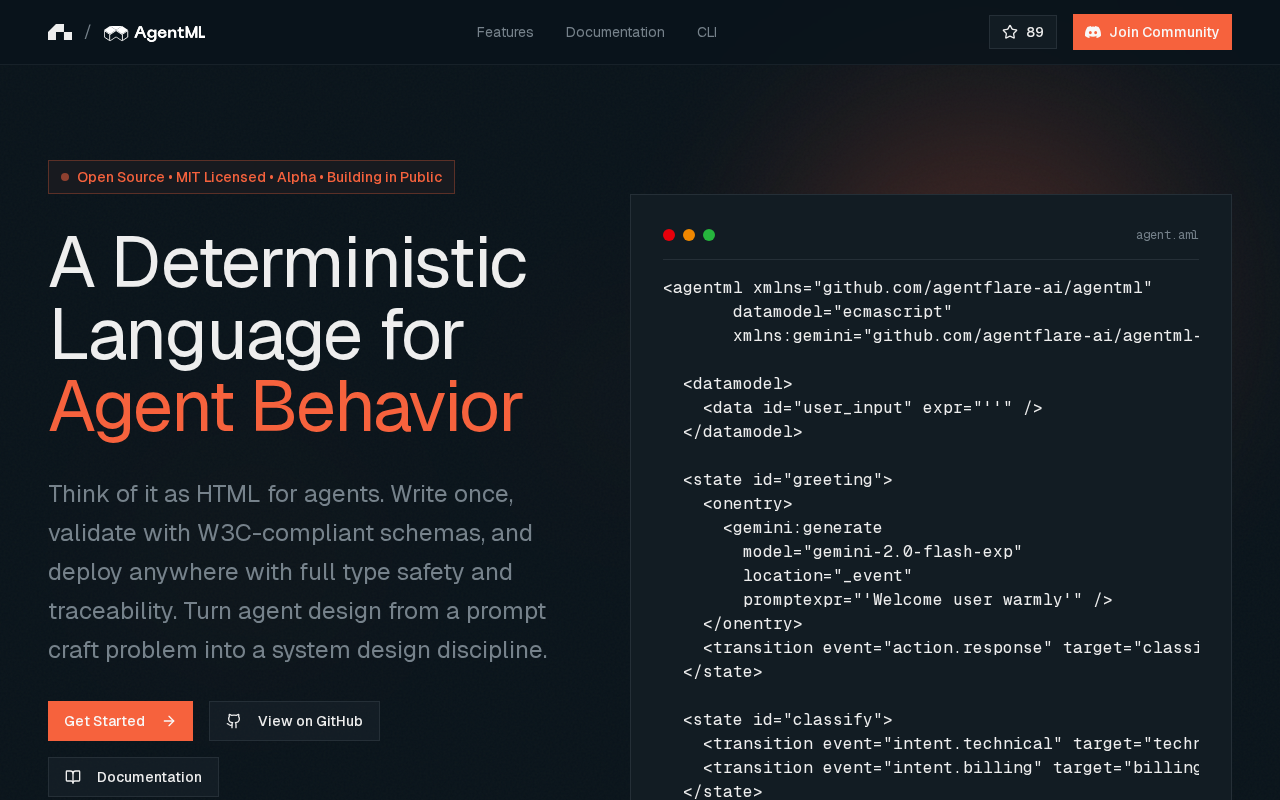Viewport: 1280px width, 800px height.
Task: Click the intent.technical transition line
Action: tap(951, 744)
